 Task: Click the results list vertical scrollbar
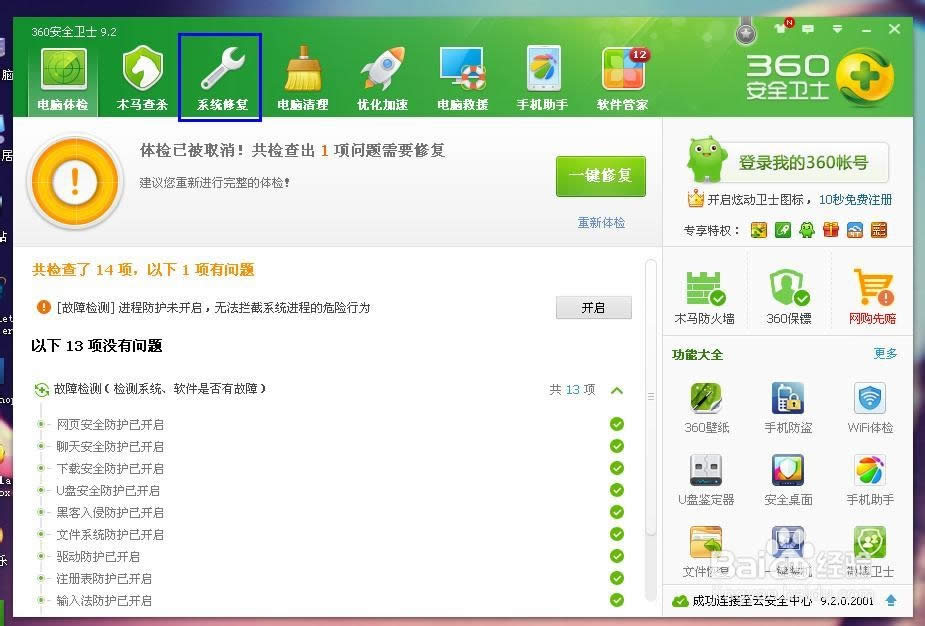(x=651, y=398)
